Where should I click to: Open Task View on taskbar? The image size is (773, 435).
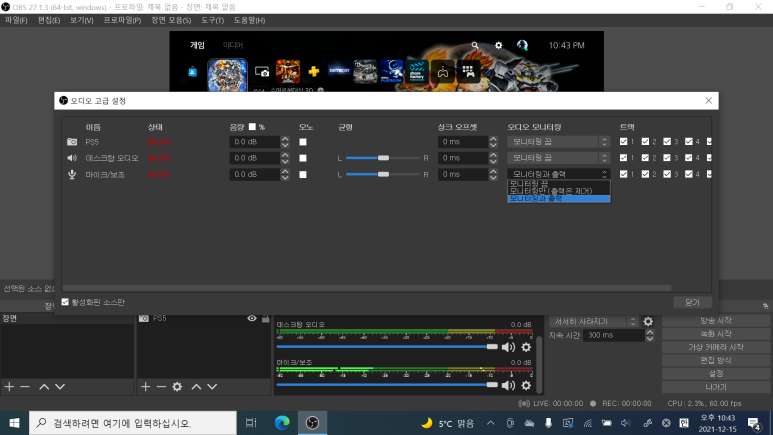pyautogui.click(x=251, y=423)
